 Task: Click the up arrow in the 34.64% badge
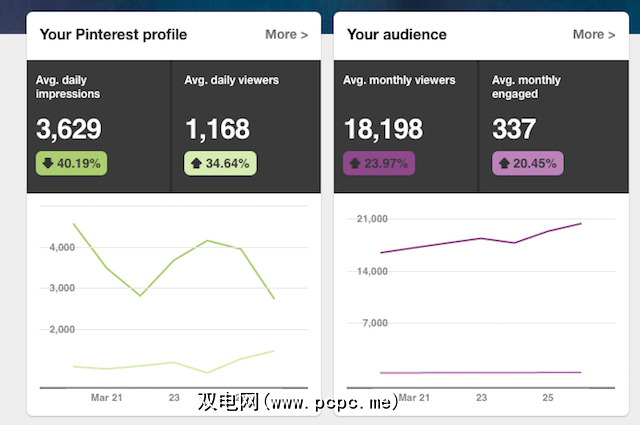(196, 163)
